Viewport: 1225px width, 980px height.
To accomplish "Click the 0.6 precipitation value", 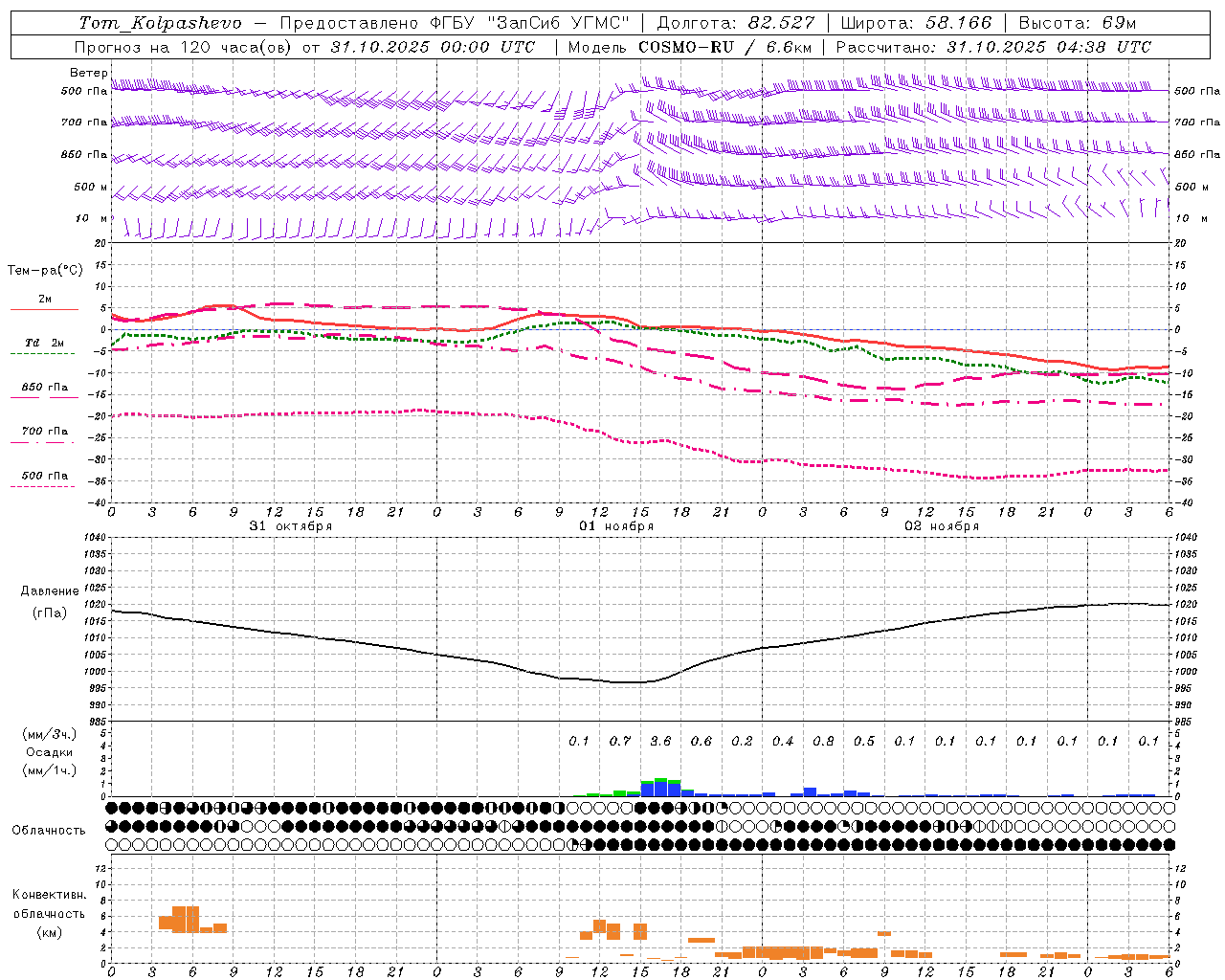I will click(702, 742).
